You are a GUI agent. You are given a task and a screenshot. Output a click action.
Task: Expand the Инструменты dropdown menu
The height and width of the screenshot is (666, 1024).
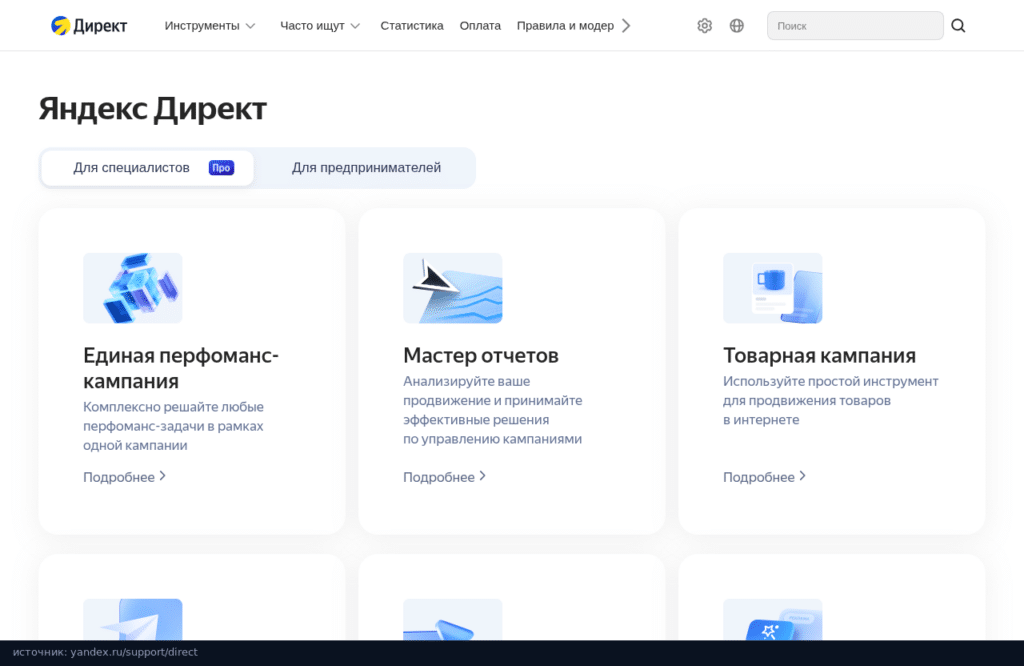(x=210, y=25)
